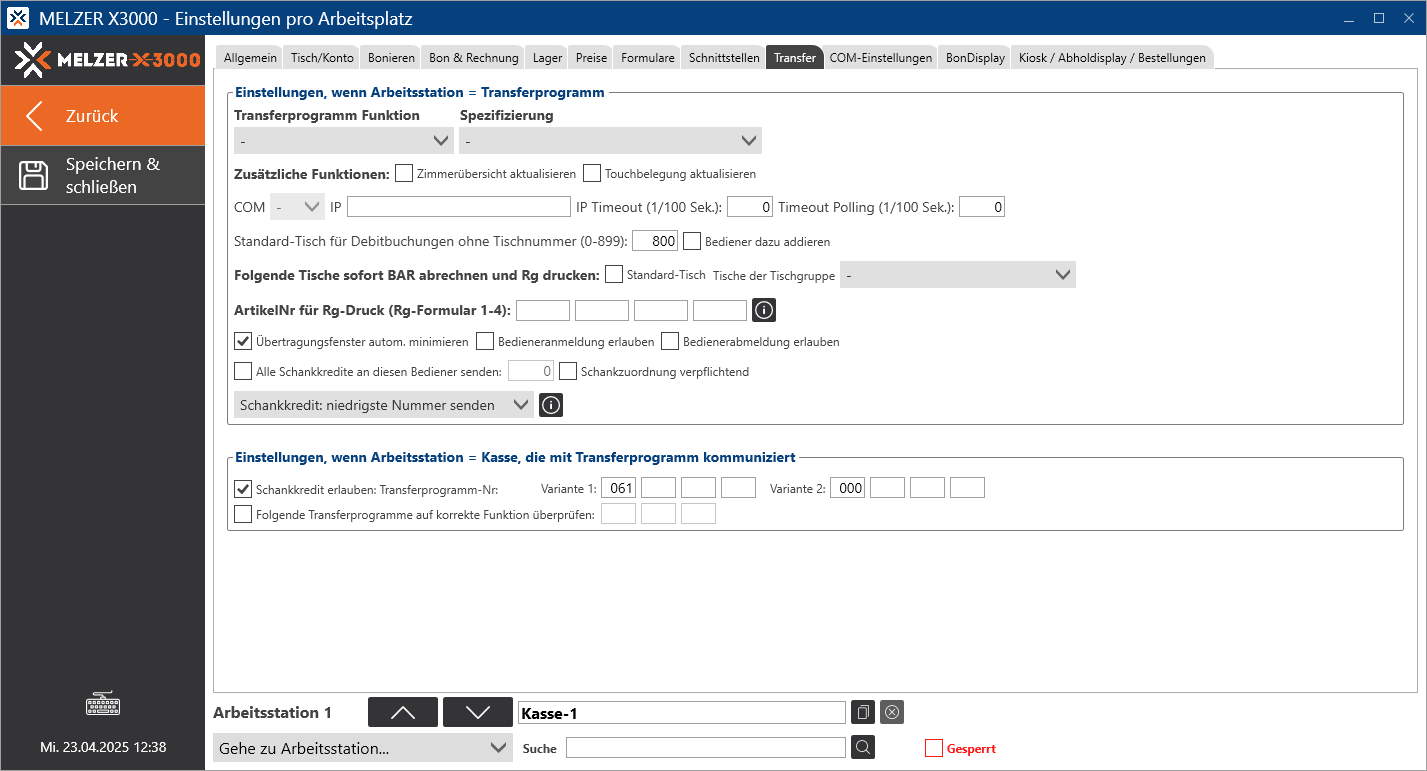Image resolution: width=1427 pixels, height=771 pixels.
Task: Click the date and time text in sidebar
Action: (x=103, y=747)
